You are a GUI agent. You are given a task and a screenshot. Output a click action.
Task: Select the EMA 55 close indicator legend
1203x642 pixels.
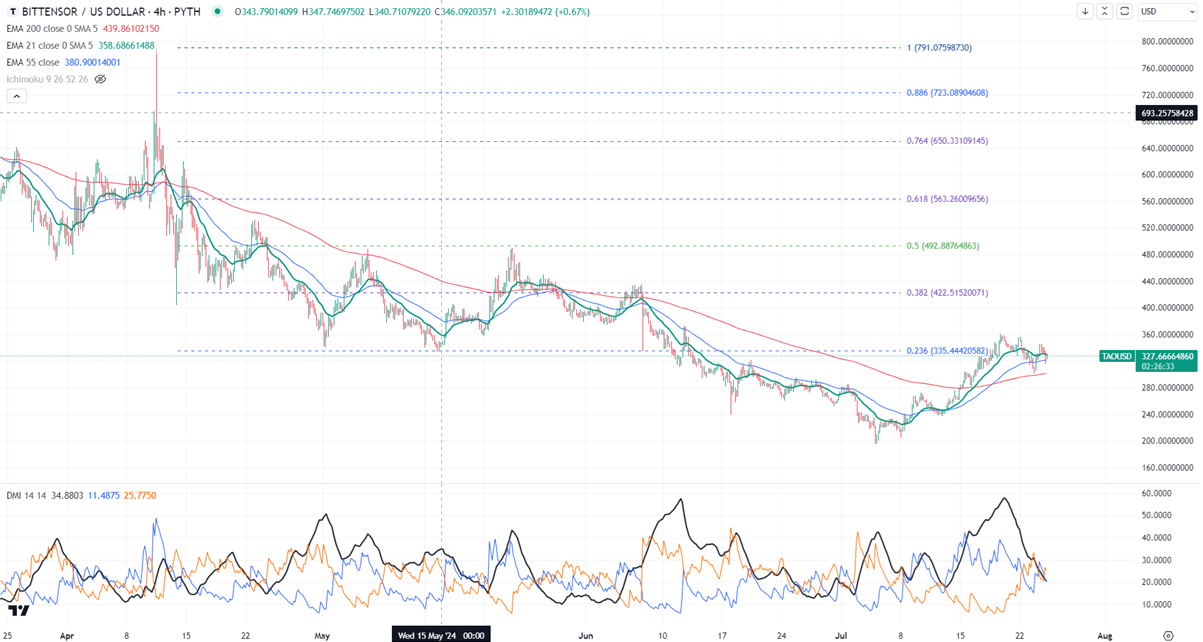click(32, 61)
